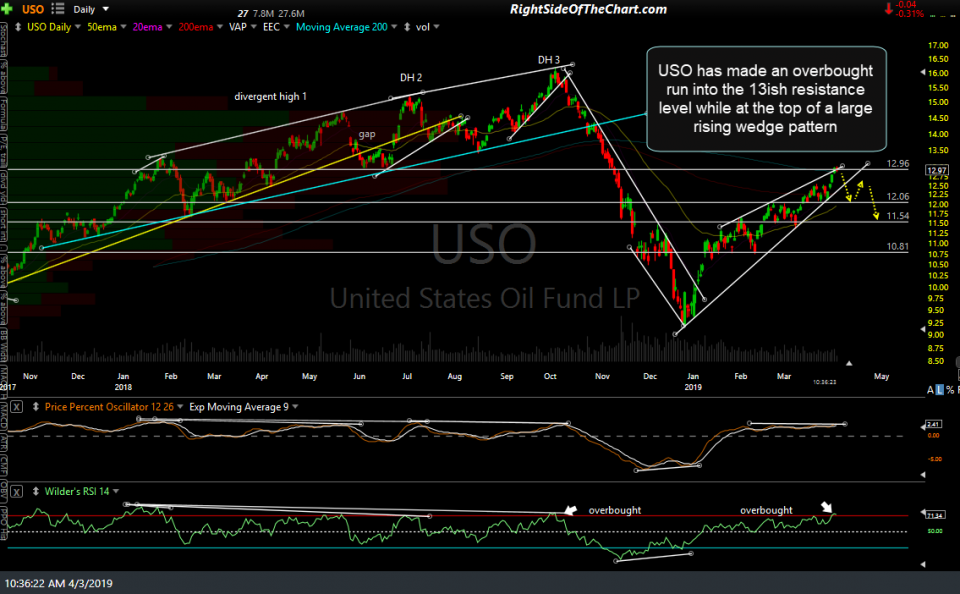Click the resize arrows icon next to USO Daily
Image resolution: width=960 pixels, height=594 pixels.
coord(17,27)
